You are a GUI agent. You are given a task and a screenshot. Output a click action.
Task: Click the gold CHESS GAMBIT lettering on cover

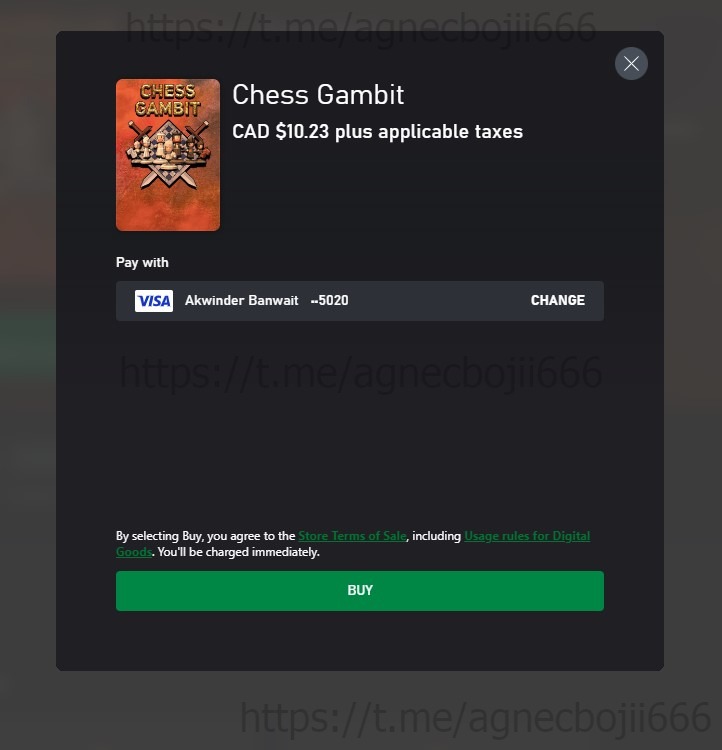tap(167, 100)
